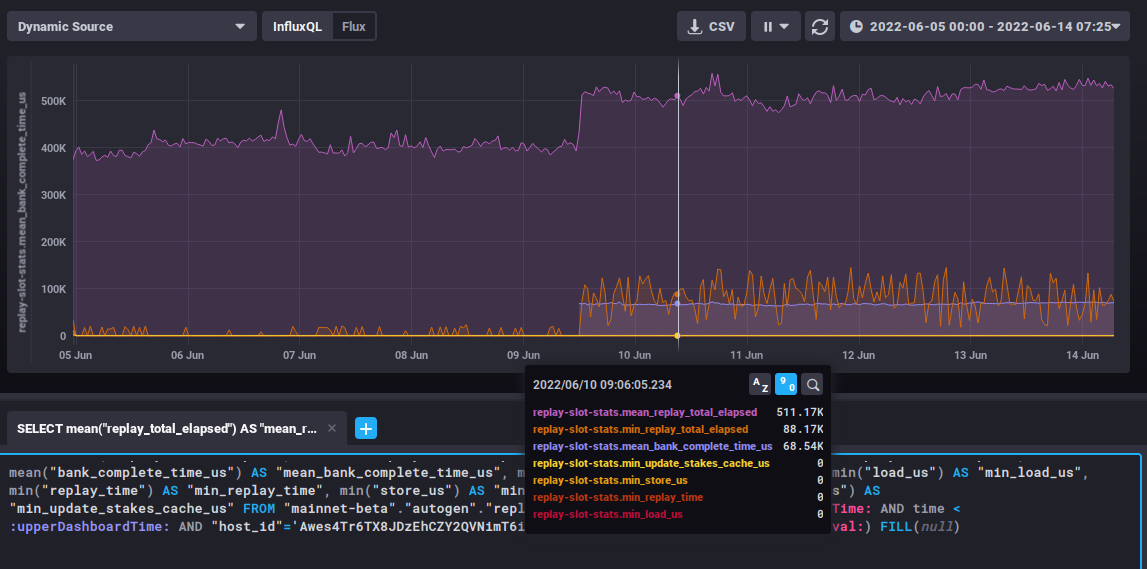Click the 500K y-axis label
Image resolution: width=1147 pixels, height=569 pixels.
click(x=53, y=100)
